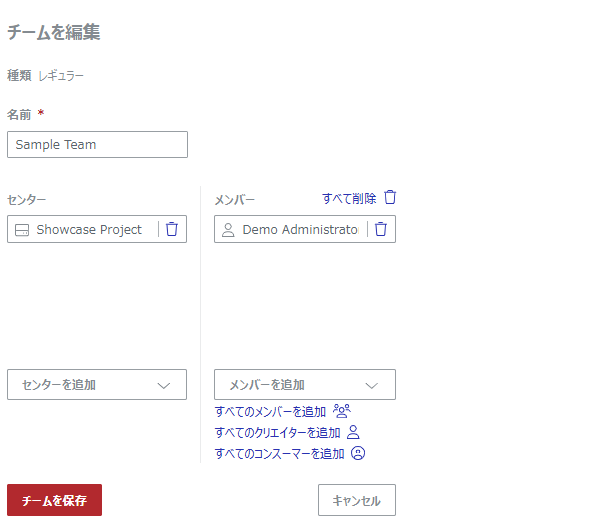
Task: Cancel editing with キャンセル button
Action: point(357,500)
